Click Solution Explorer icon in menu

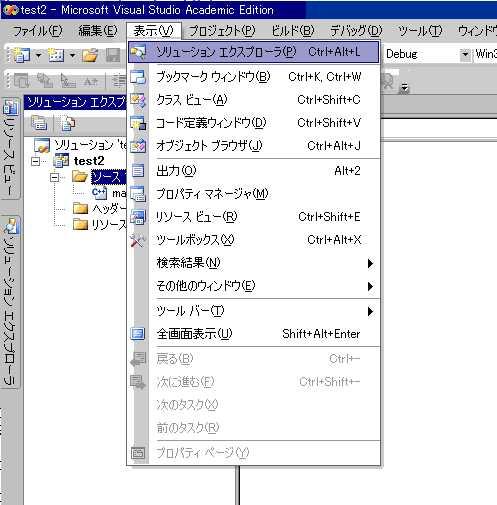[138, 52]
